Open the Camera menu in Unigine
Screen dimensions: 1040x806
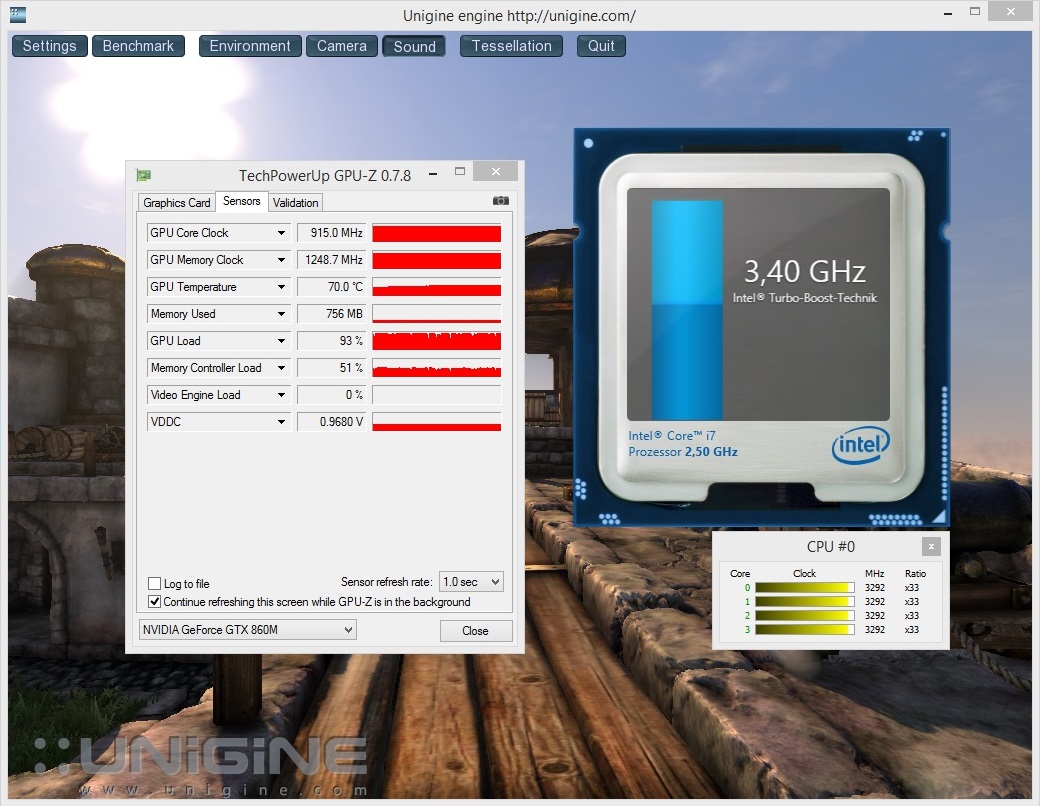coord(342,46)
